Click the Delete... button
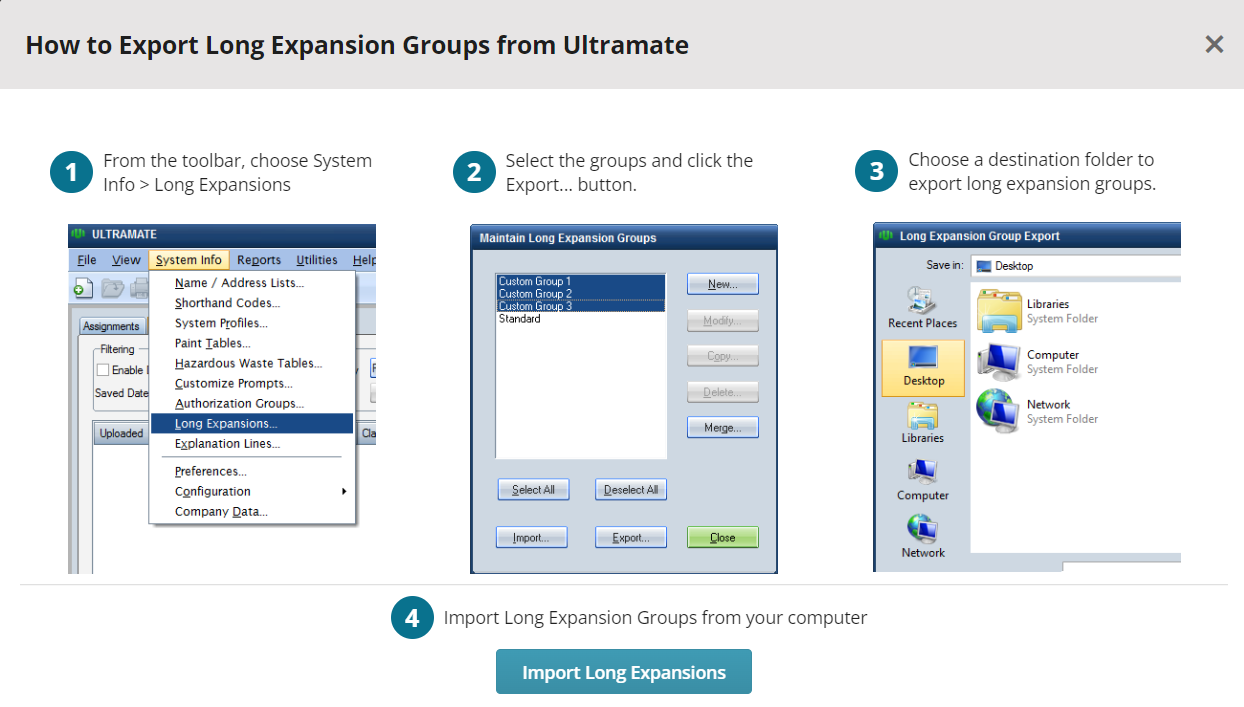 point(723,392)
